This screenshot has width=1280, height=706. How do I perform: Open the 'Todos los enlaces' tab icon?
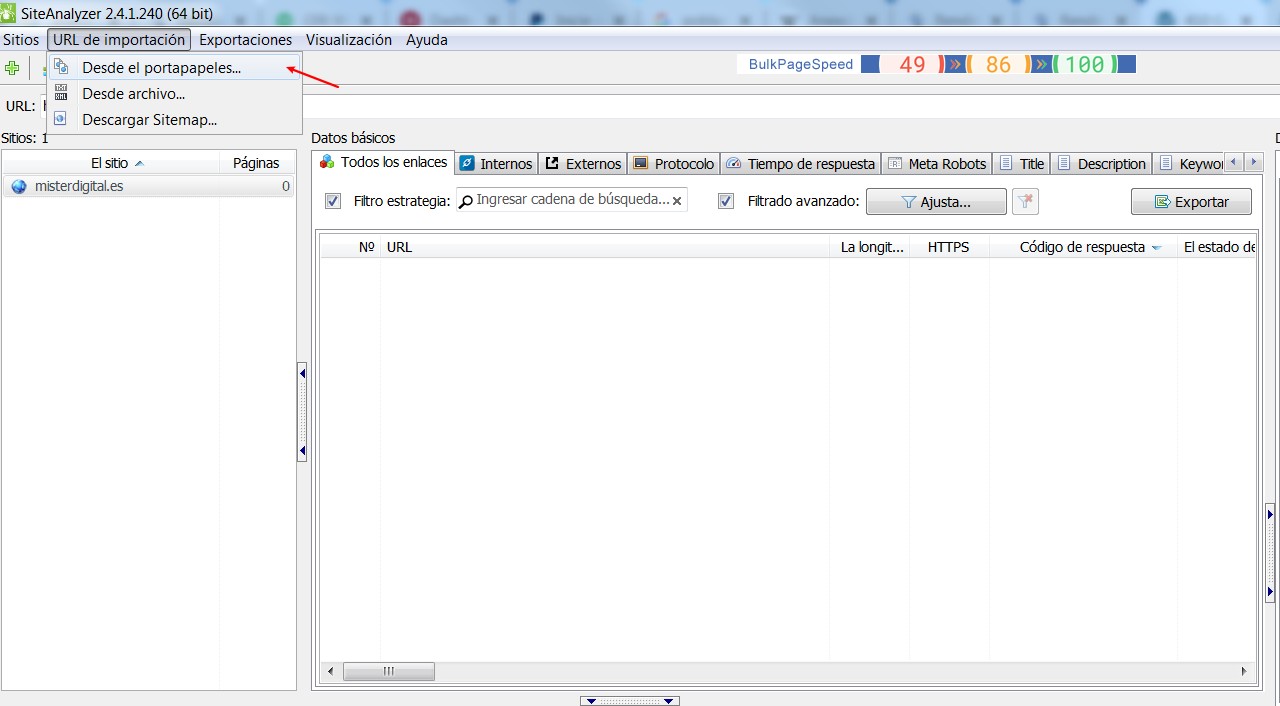pos(327,161)
